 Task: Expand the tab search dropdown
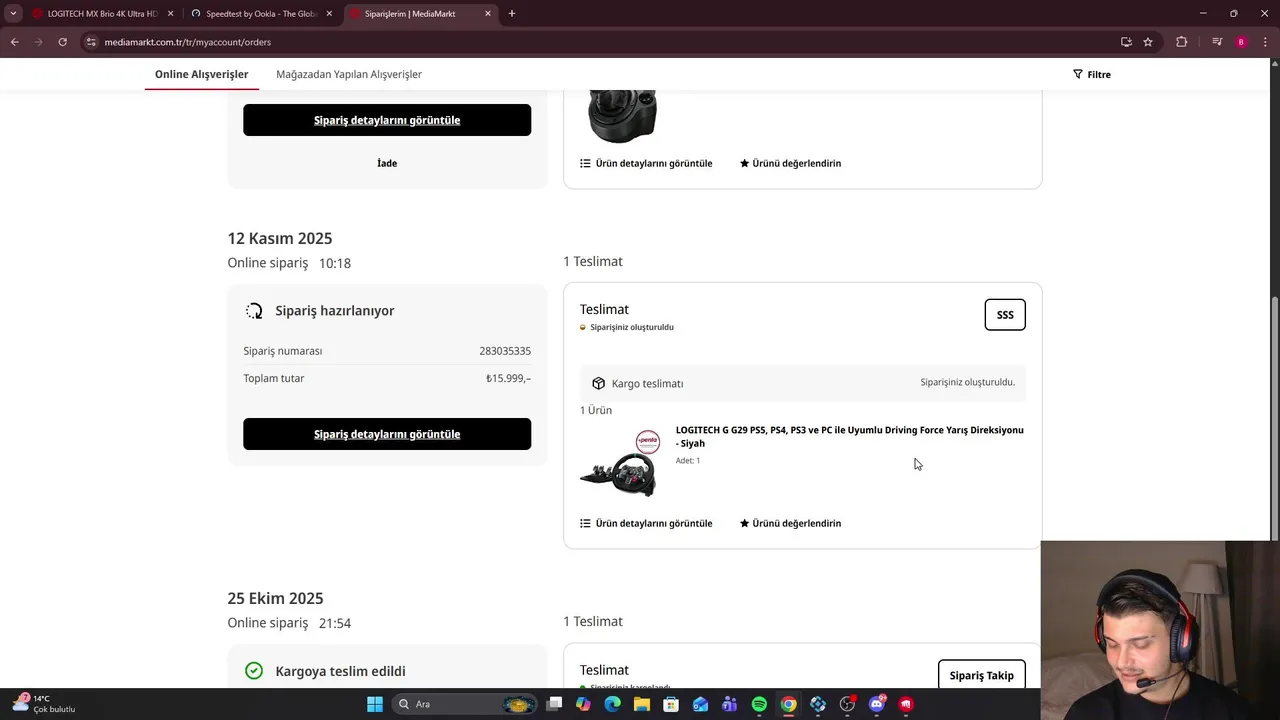pos(13,14)
